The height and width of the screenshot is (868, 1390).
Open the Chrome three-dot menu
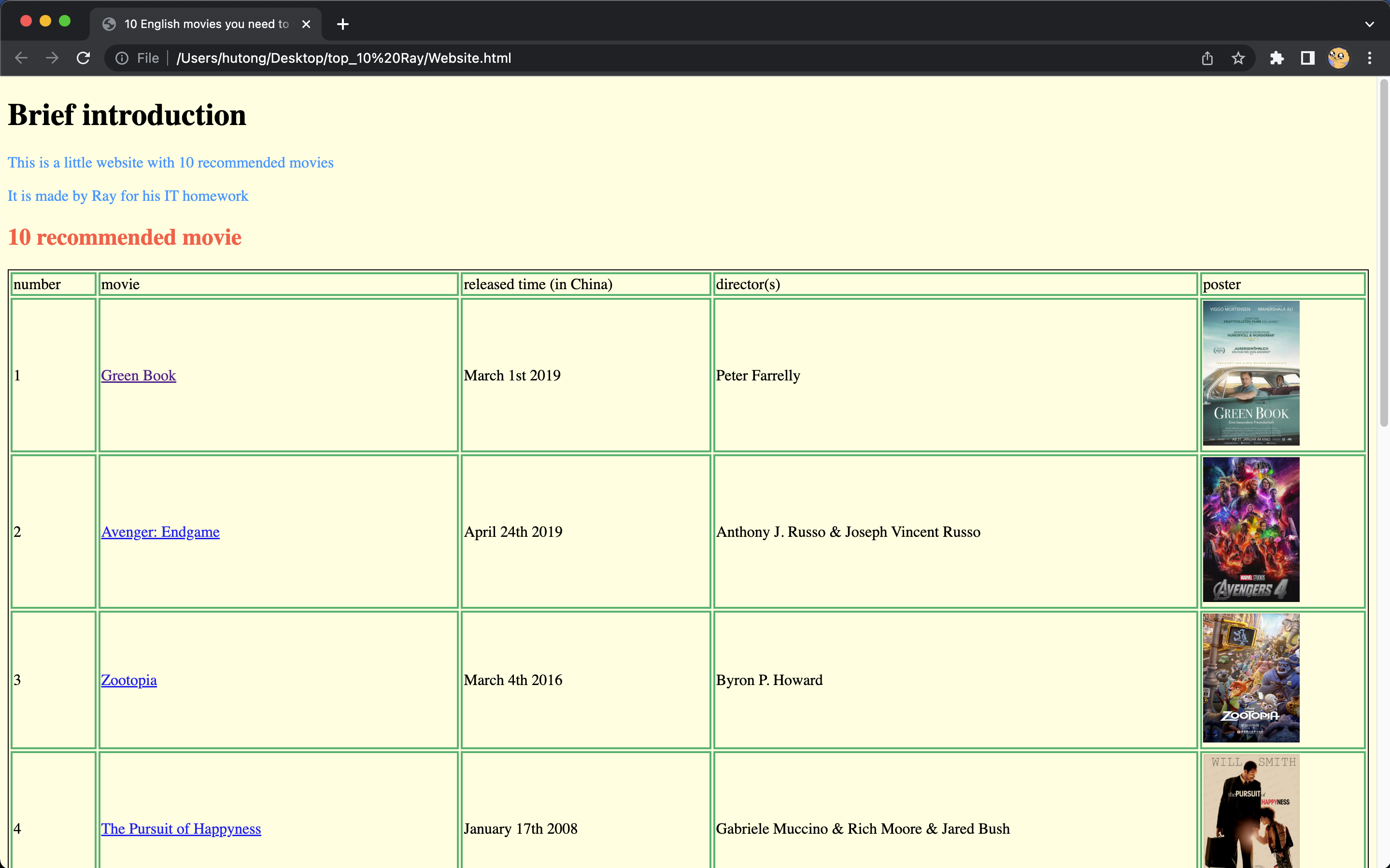1369,58
